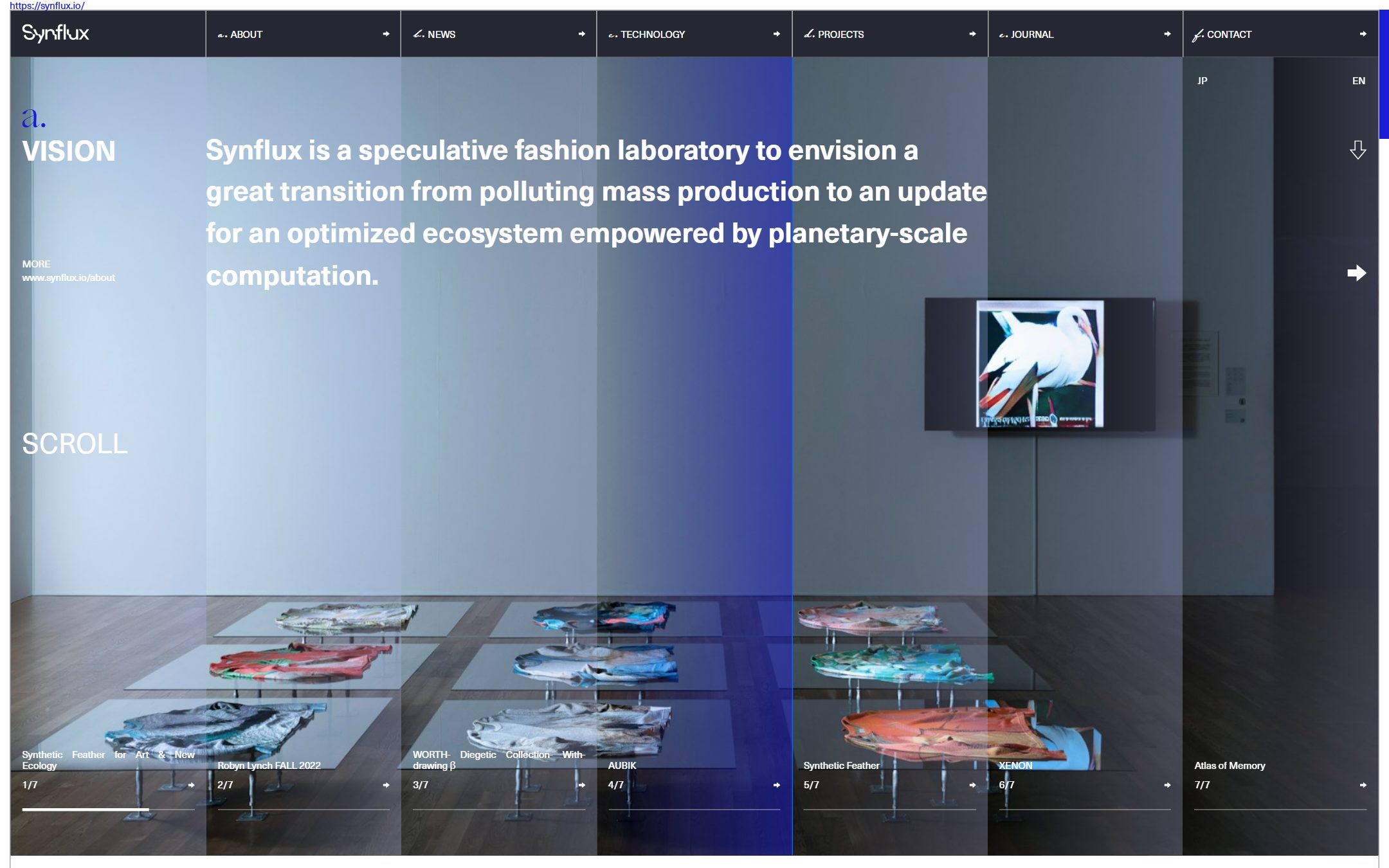Click the outlined down arrow icon
This screenshot has height=868, width=1389.
(x=1357, y=150)
